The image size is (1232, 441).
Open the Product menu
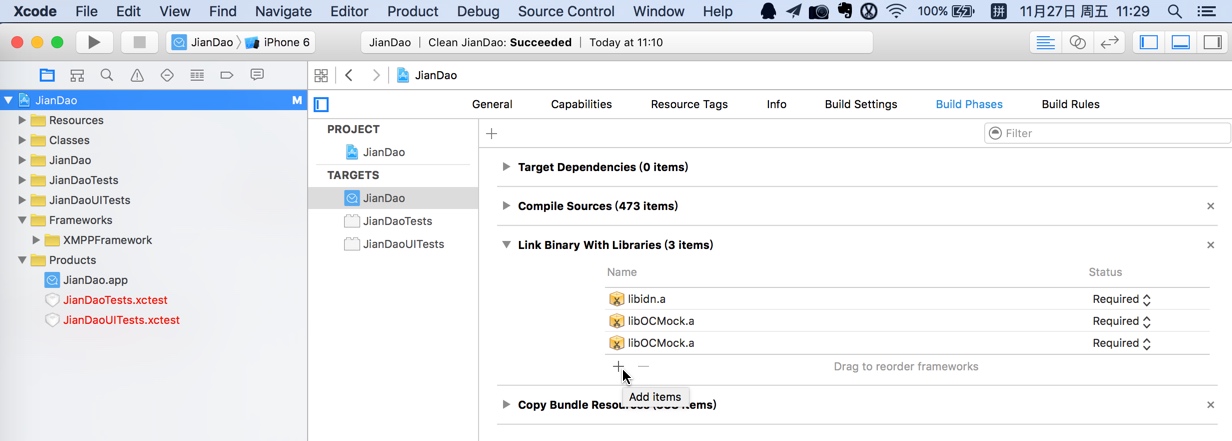[413, 11]
